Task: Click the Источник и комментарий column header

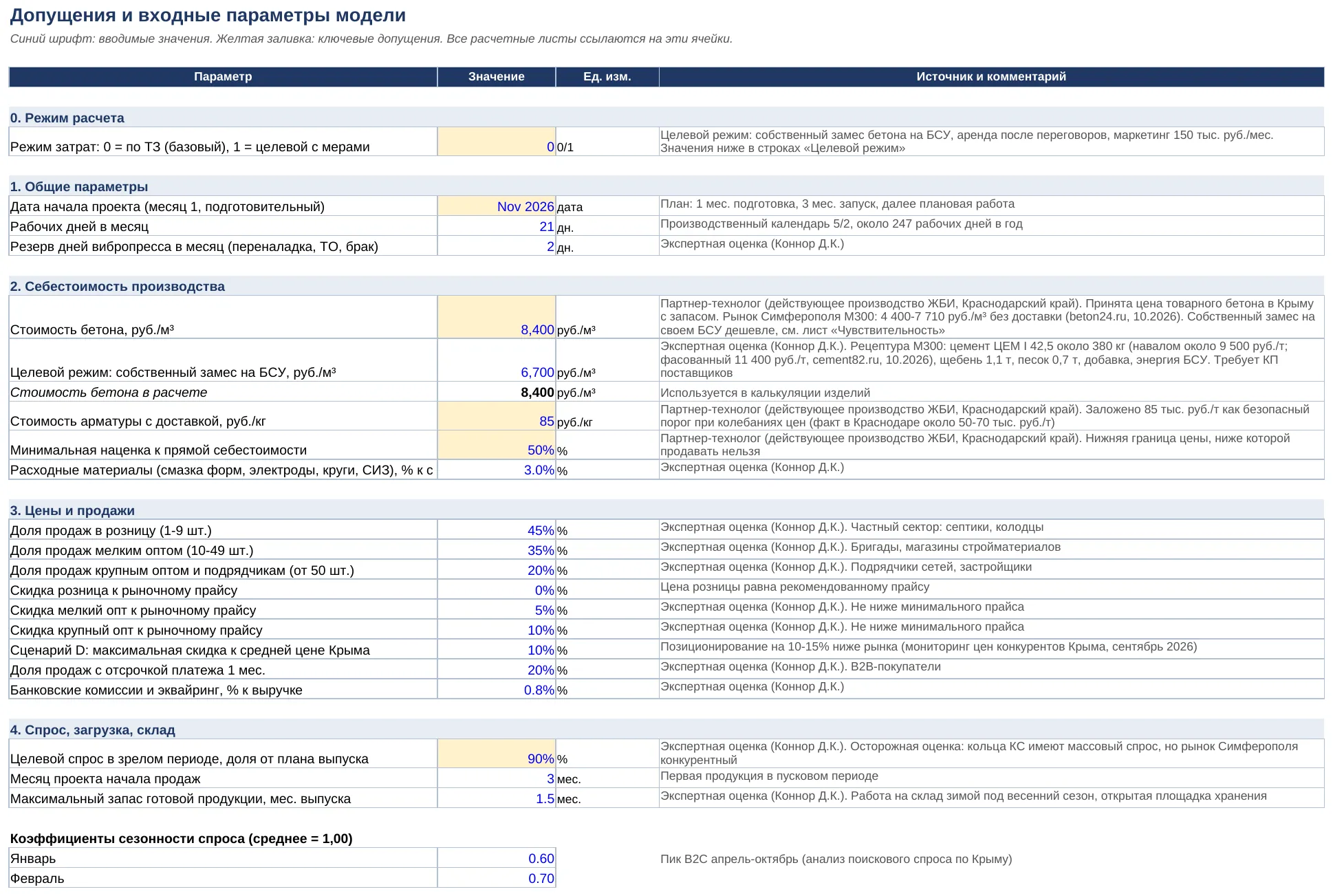Action: point(991,76)
